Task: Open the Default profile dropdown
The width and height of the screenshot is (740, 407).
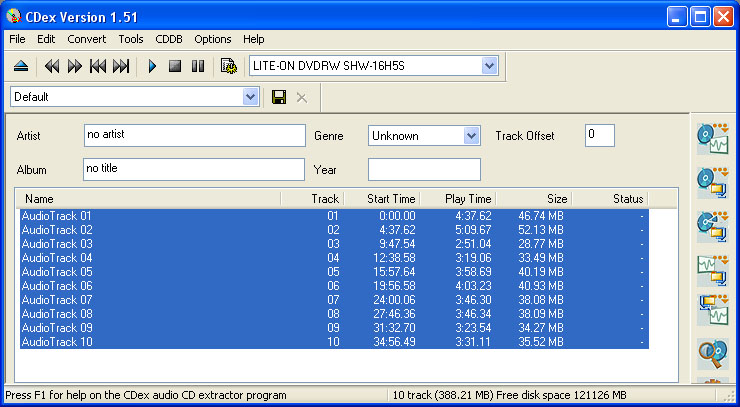Action: click(x=250, y=97)
